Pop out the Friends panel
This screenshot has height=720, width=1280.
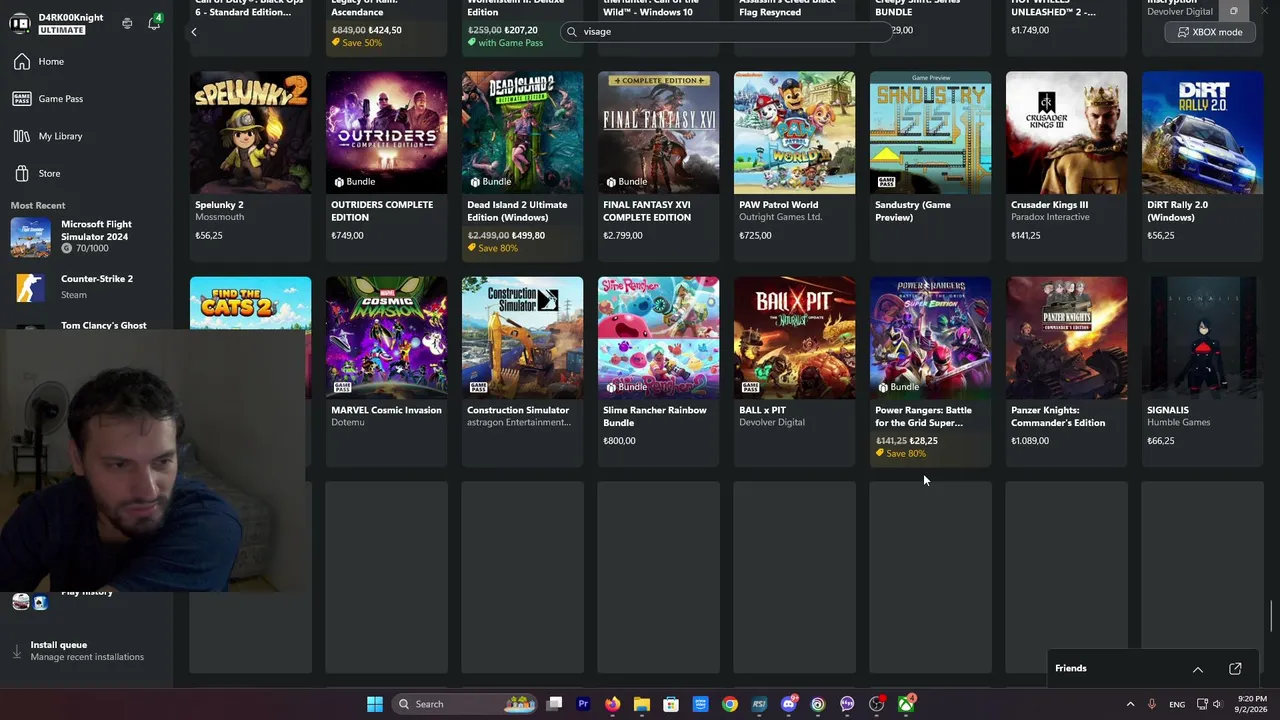pos(1235,669)
